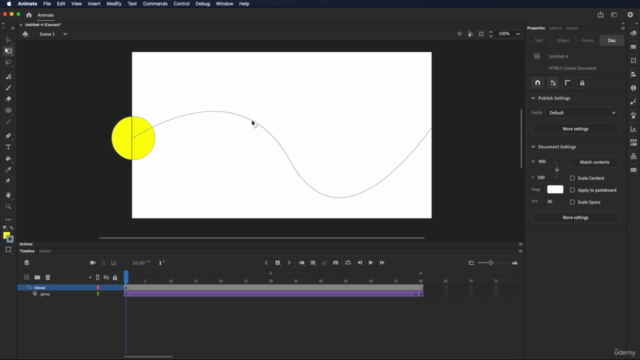Collapse the Publish Settings section
This screenshot has width=640, height=360.
click(x=533, y=98)
